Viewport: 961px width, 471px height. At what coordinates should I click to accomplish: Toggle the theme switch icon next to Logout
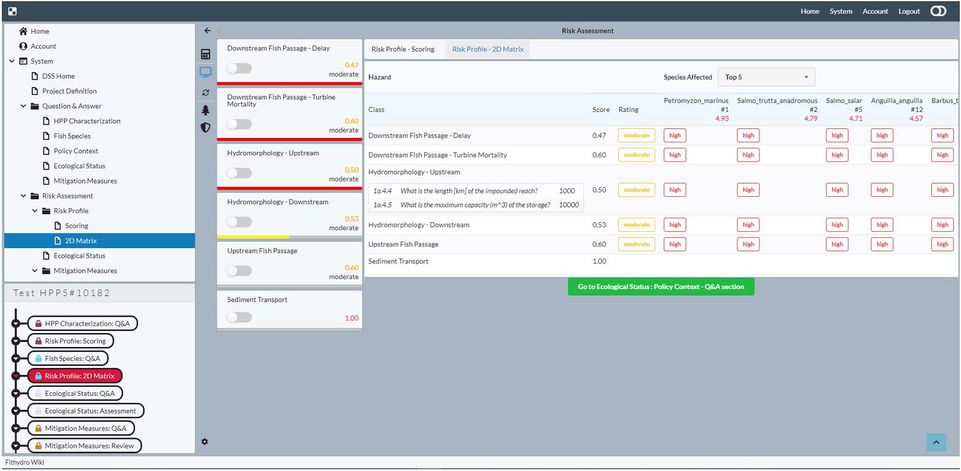[938, 11]
